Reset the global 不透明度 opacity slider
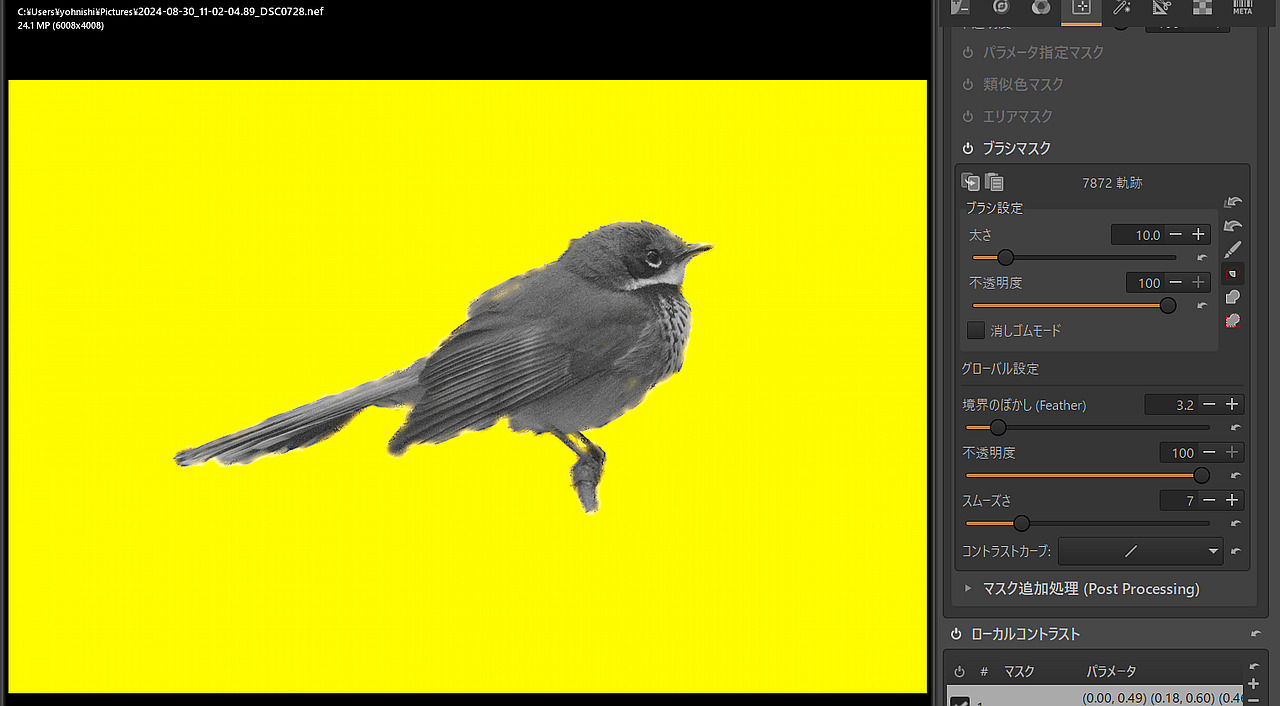Viewport: 1280px width, 706px height. click(1236, 475)
